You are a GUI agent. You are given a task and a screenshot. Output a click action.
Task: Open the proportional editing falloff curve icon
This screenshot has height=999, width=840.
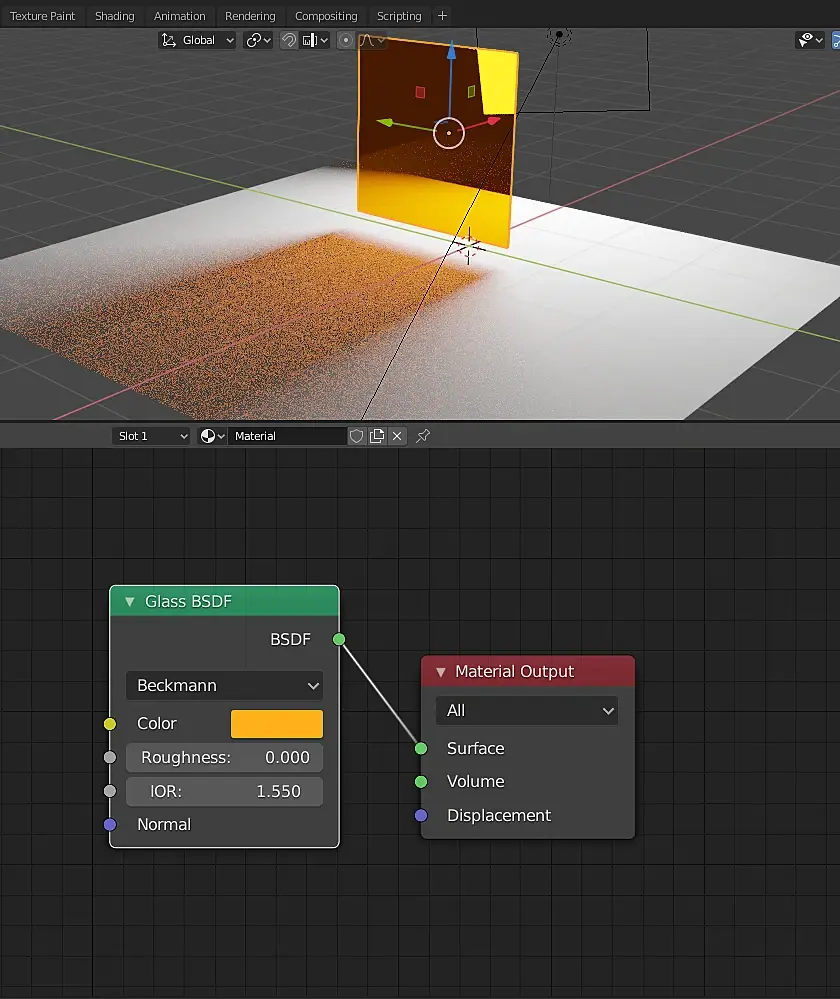coord(372,40)
